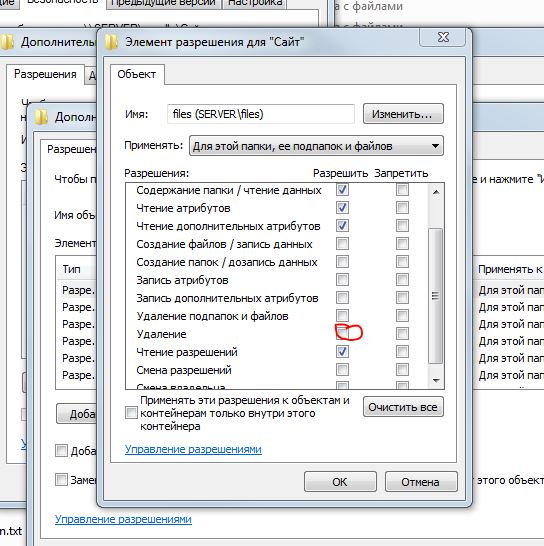The height and width of the screenshot is (546, 544).
Task: Deny "Удаление подпапок и файлов"
Action: click(402, 315)
